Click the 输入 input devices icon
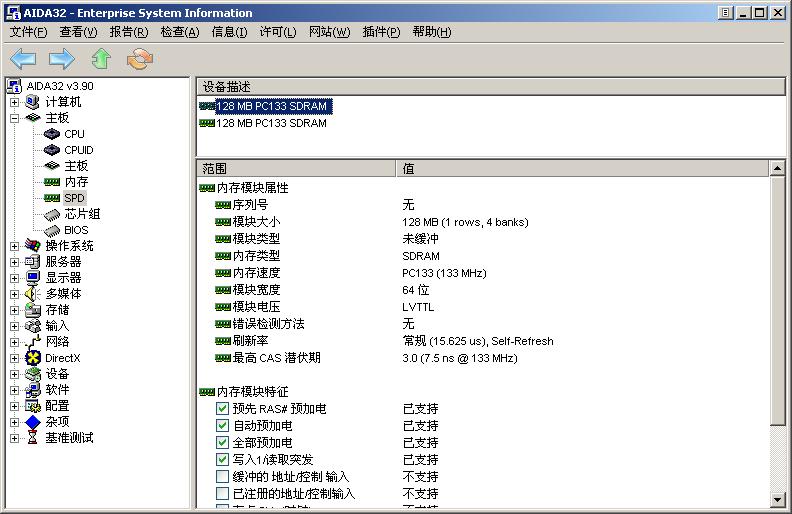Screen dimensions: 792x514 32,326
